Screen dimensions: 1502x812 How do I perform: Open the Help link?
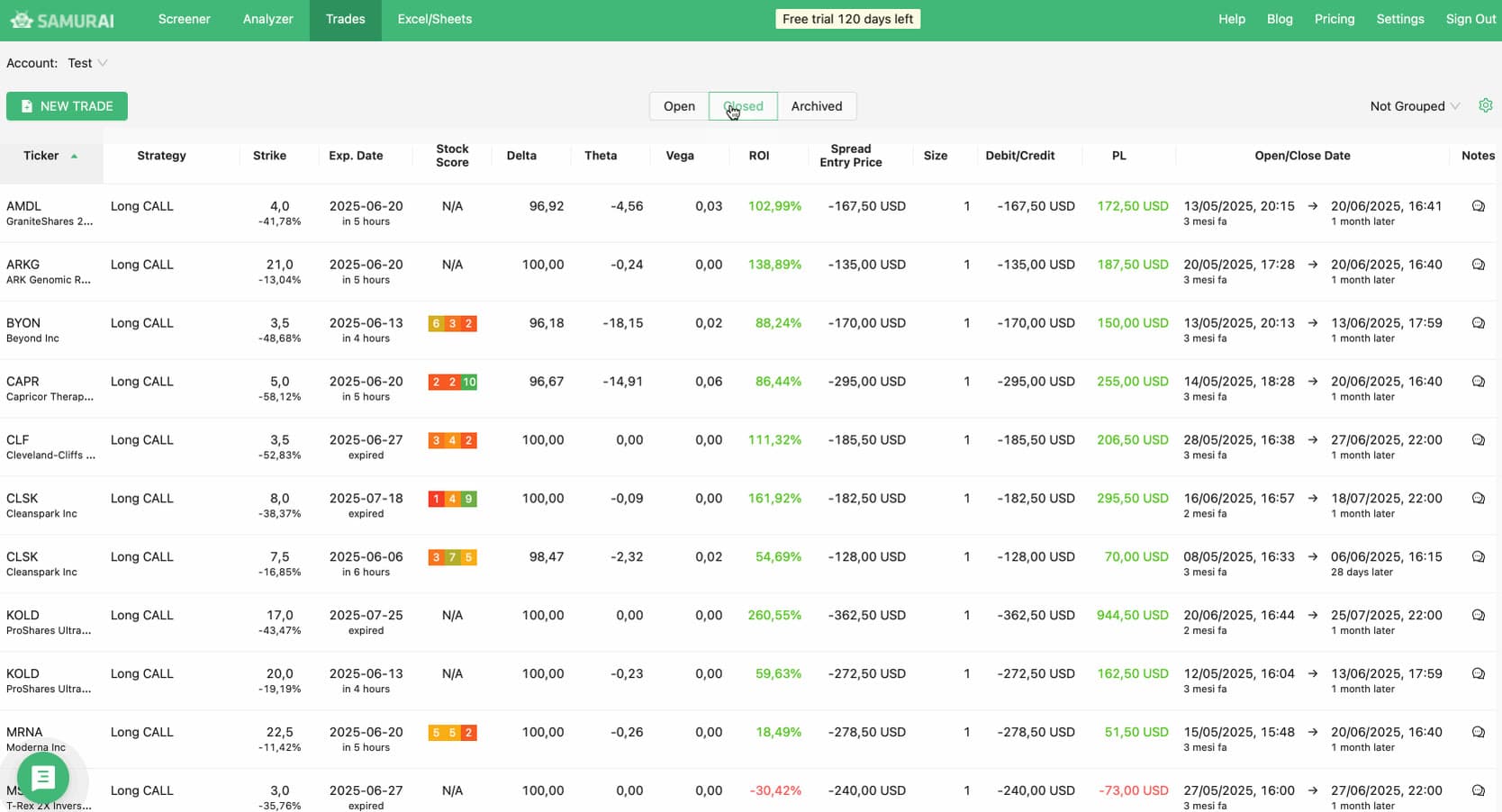(x=1232, y=19)
